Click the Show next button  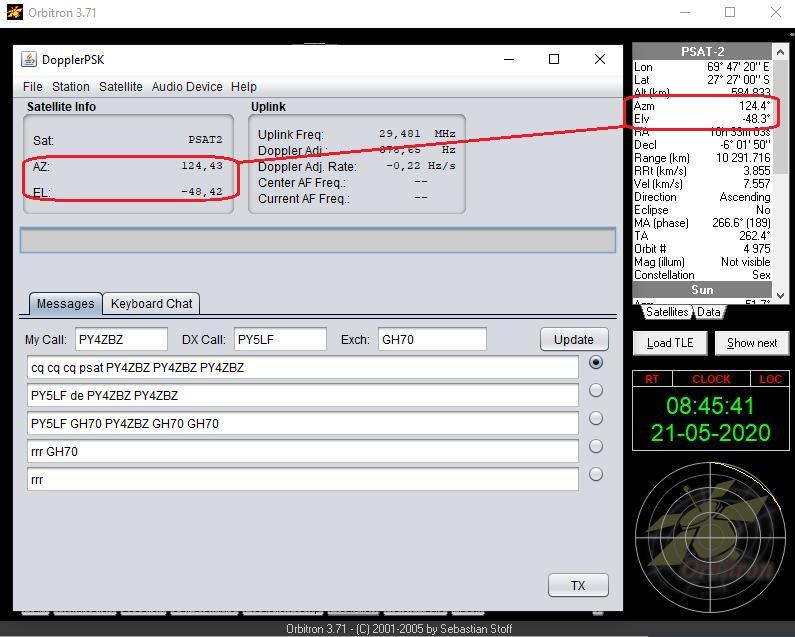752,343
